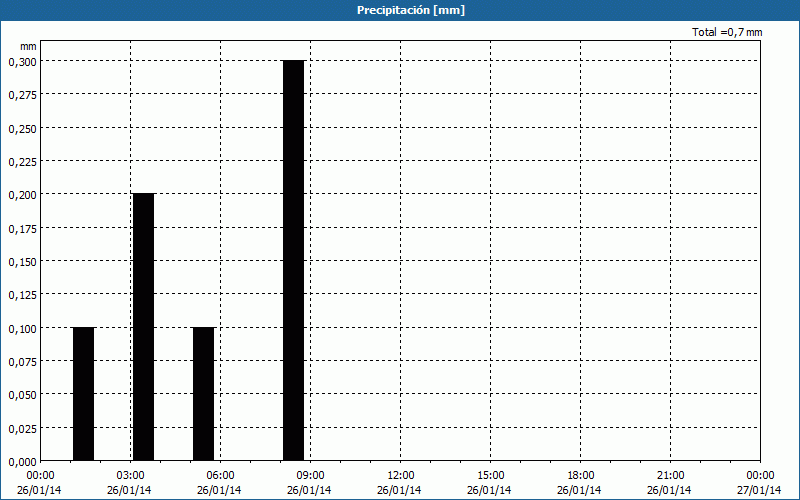Select the 0,125 y-axis value

pos(22,295)
